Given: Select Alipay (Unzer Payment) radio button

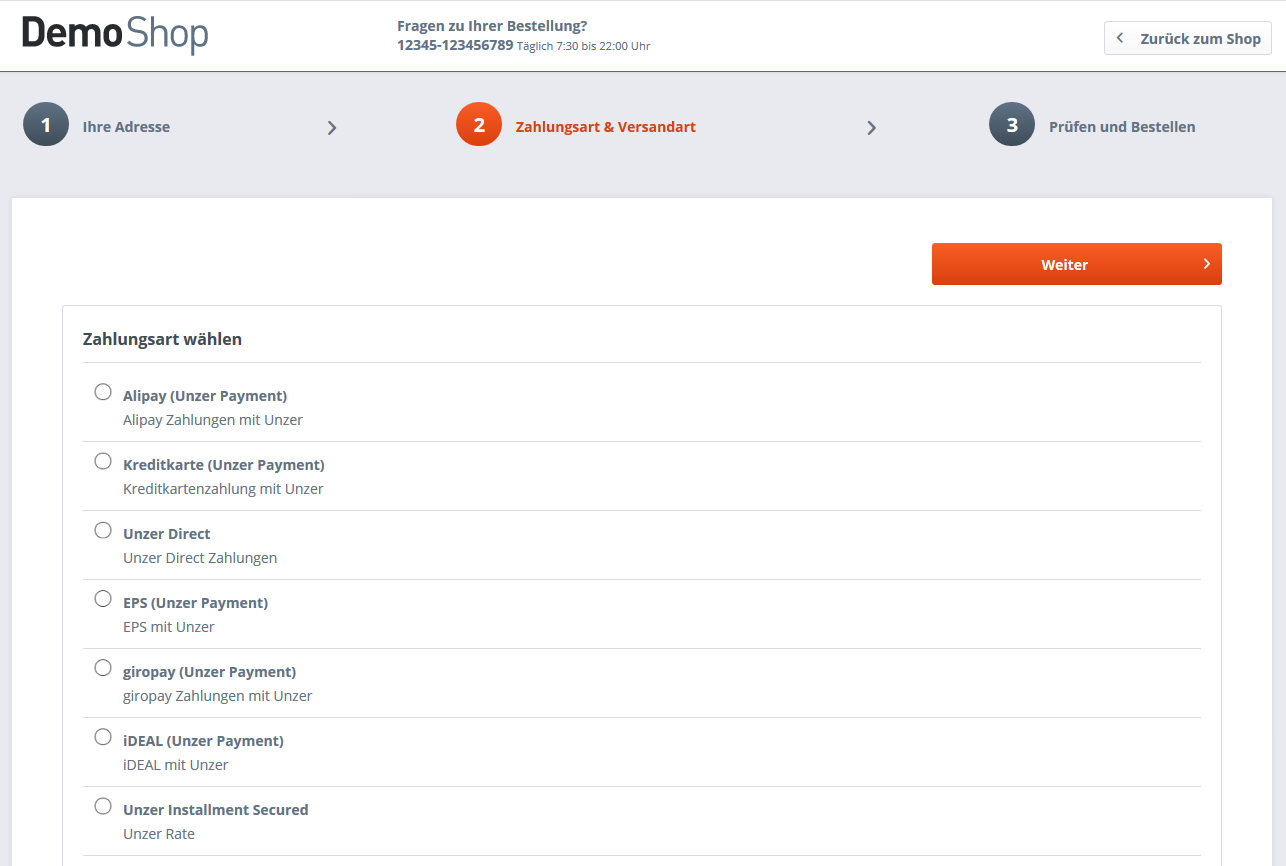Looking at the screenshot, I should 103,392.
